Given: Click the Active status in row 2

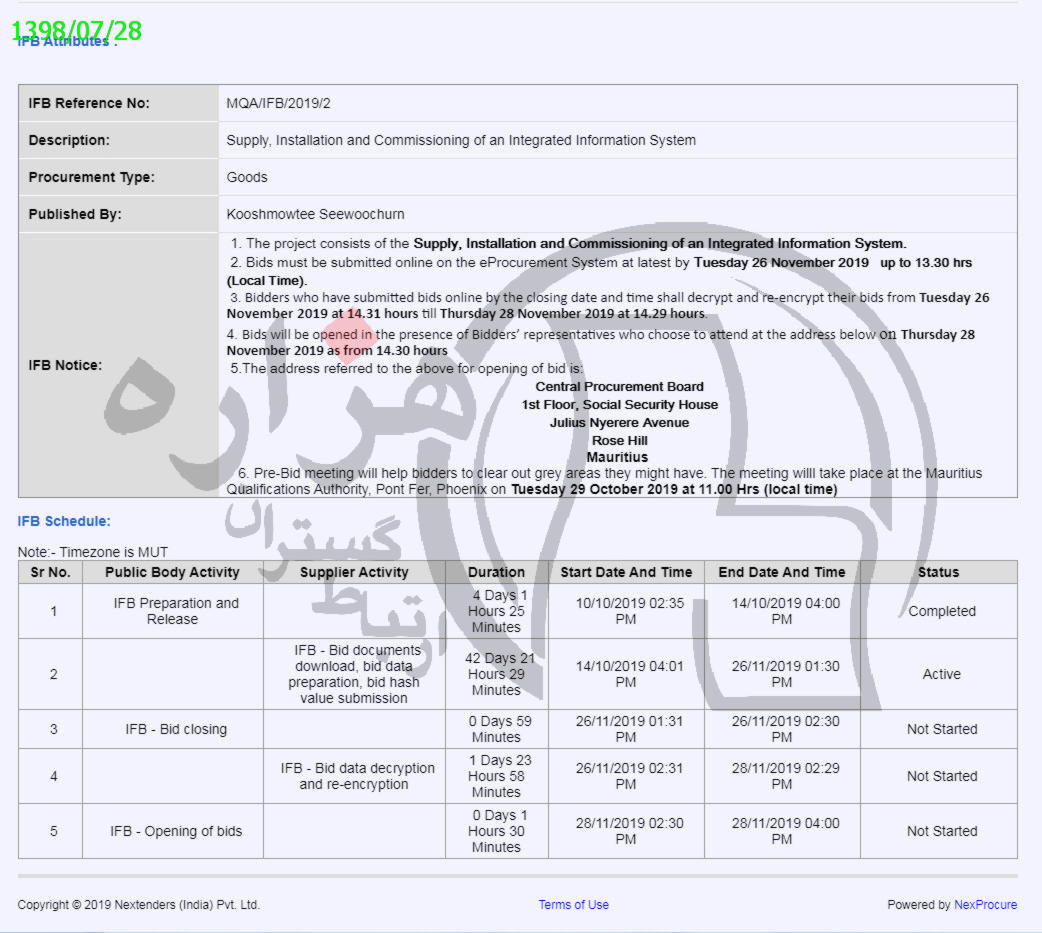Looking at the screenshot, I should coord(941,674).
